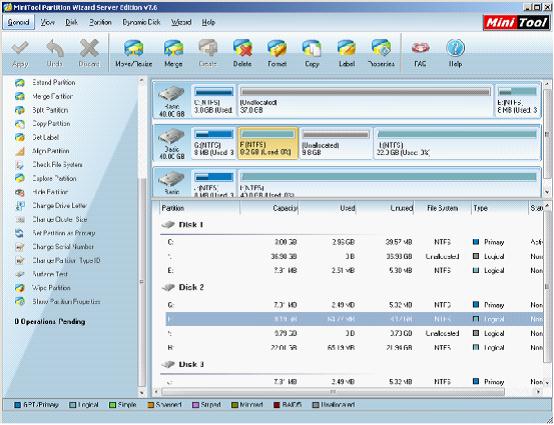The height and width of the screenshot is (425, 554).
Task: Click the Delete partition toolbar icon
Action: coord(242,48)
